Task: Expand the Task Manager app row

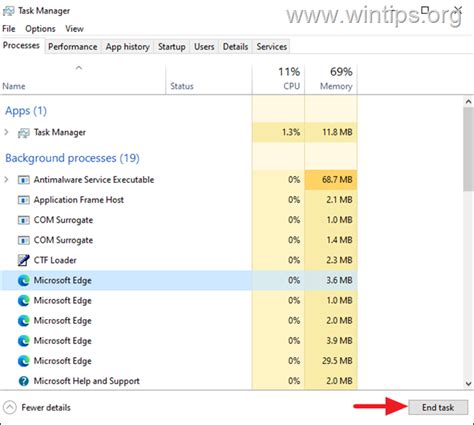Action: click(x=6, y=132)
